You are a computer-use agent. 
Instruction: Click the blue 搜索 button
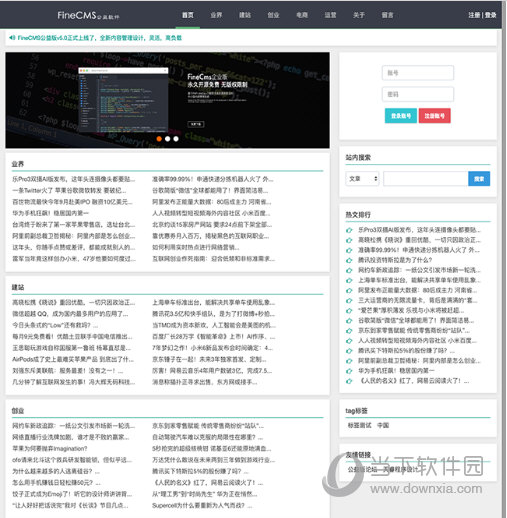coord(479,179)
